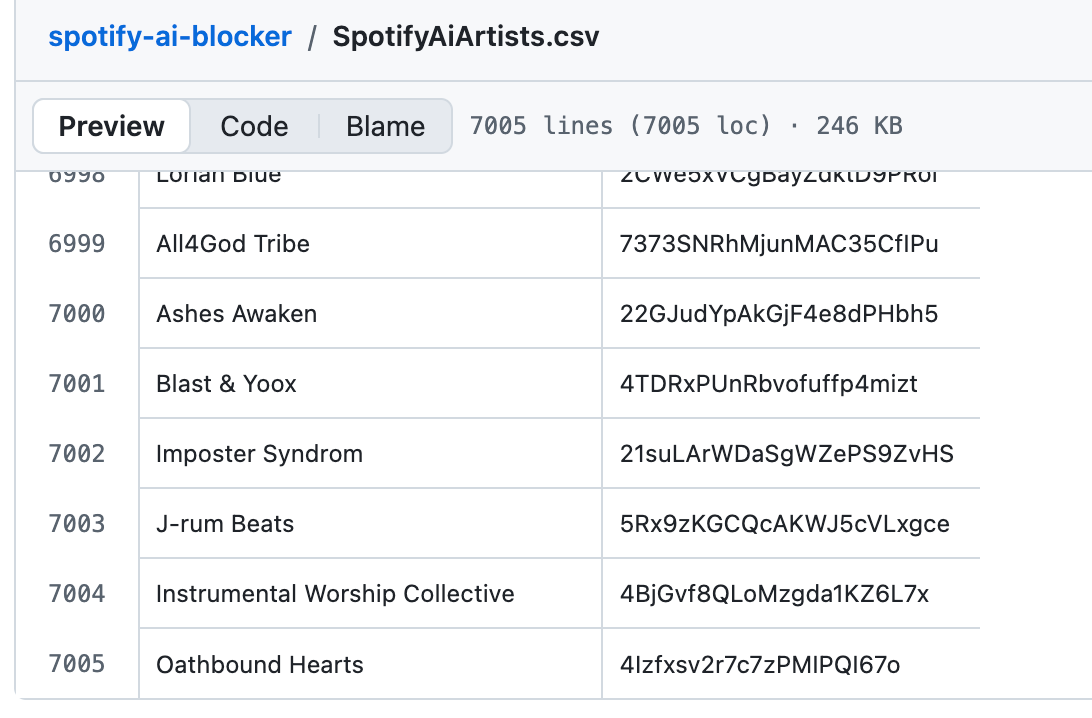The height and width of the screenshot is (718, 1092).
Task: Open the spotify-ai-blocker repository link
Action: coord(170,36)
